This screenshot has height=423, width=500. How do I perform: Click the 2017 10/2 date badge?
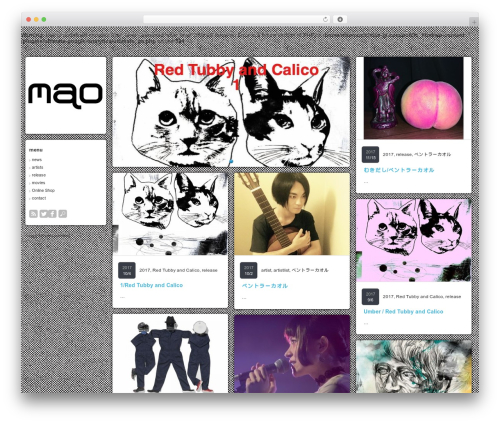248,270
